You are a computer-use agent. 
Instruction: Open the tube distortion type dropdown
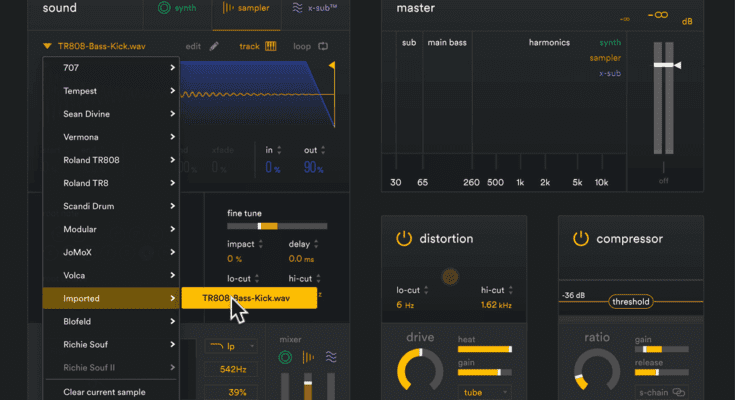tap(484, 393)
